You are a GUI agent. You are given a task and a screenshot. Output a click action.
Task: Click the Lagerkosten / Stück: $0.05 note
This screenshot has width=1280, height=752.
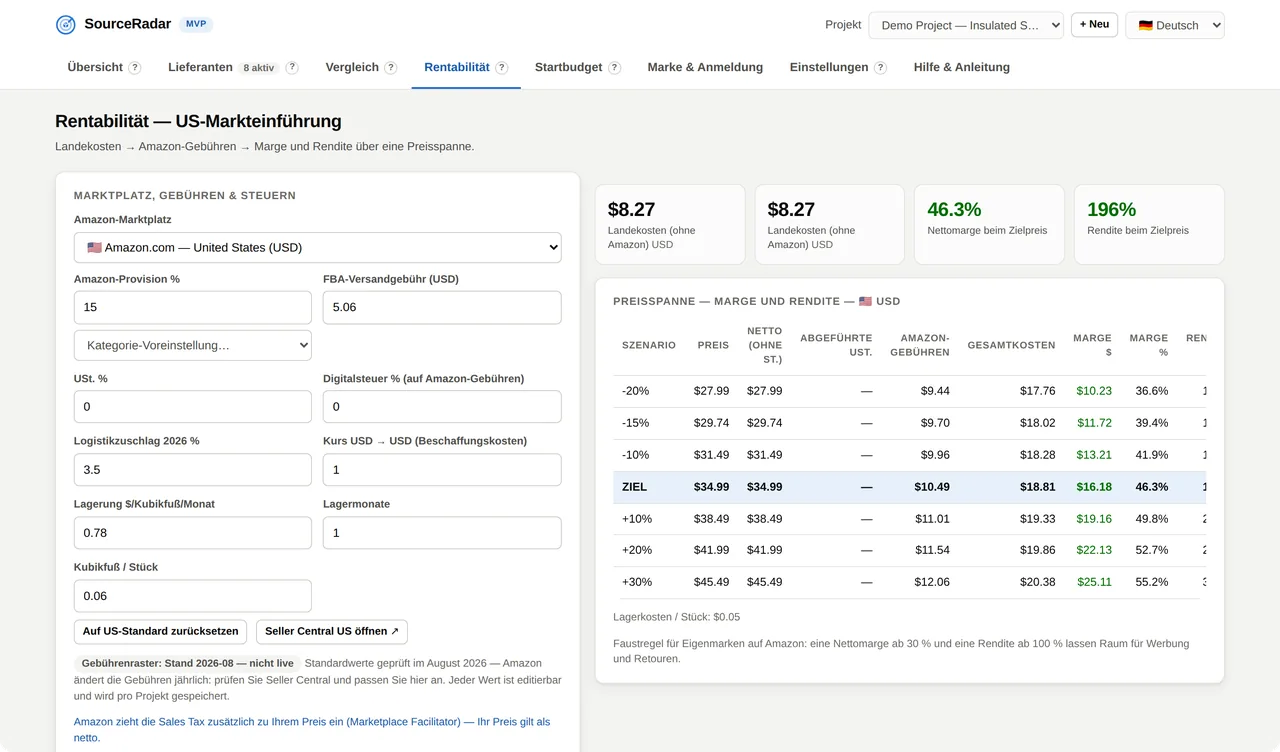(676, 617)
